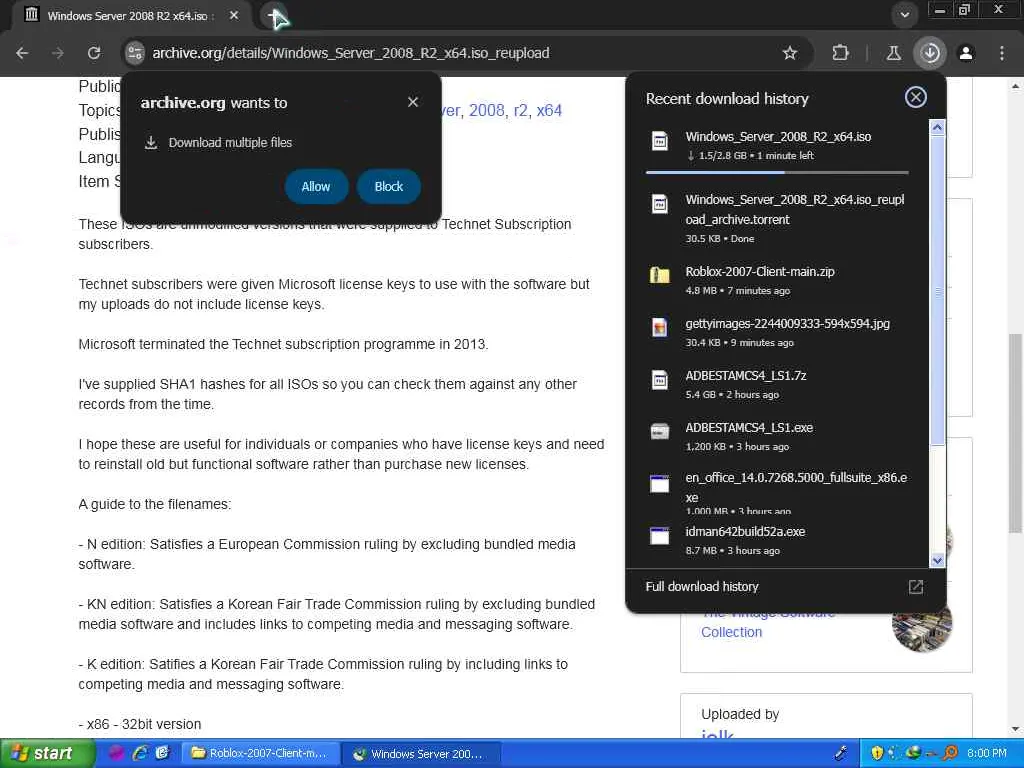Click Windows_Server_2008_R2_x64.iso download entry

(777, 145)
